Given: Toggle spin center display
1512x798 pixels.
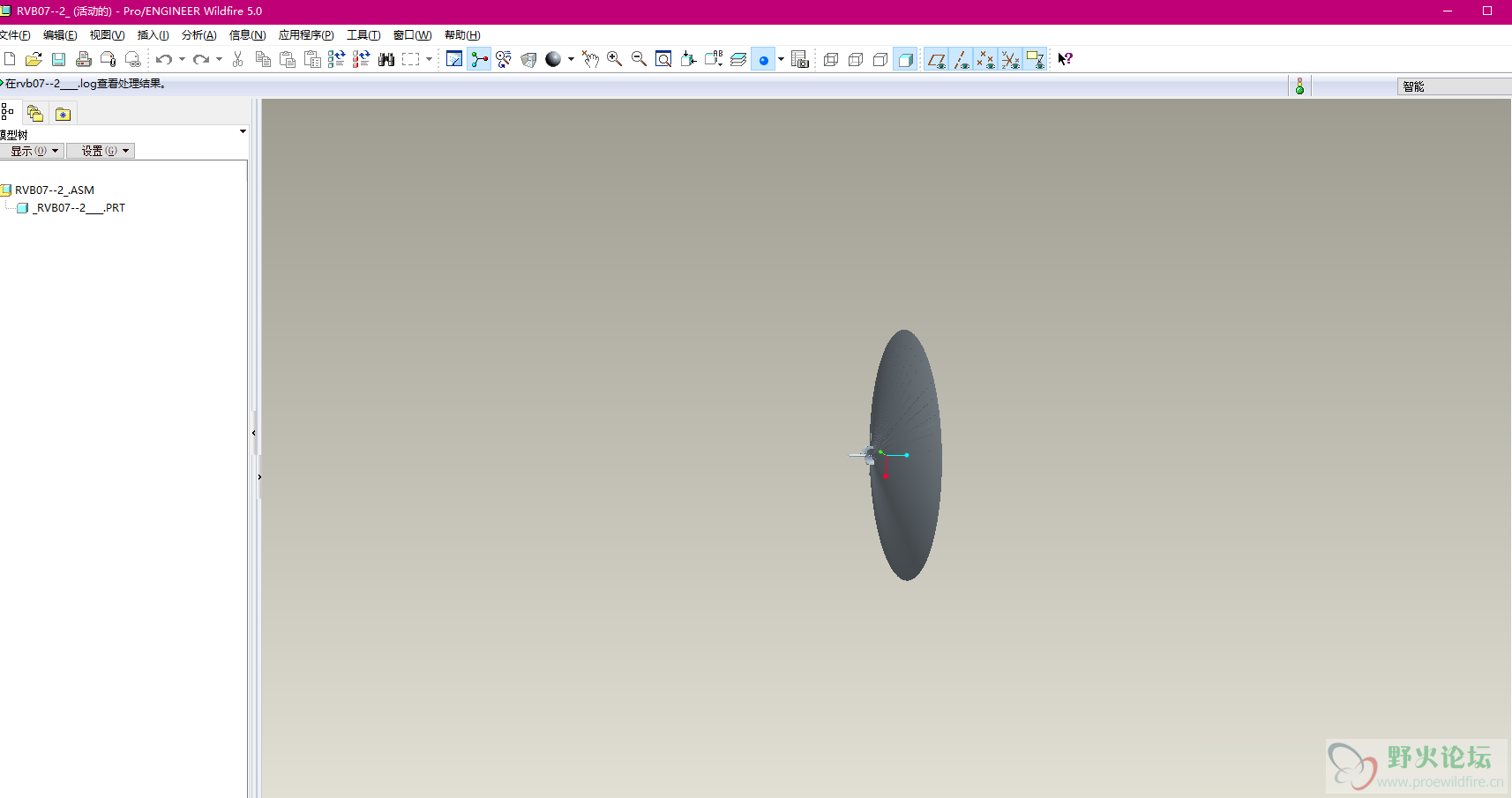Looking at the screenshot, I should 479,59.
